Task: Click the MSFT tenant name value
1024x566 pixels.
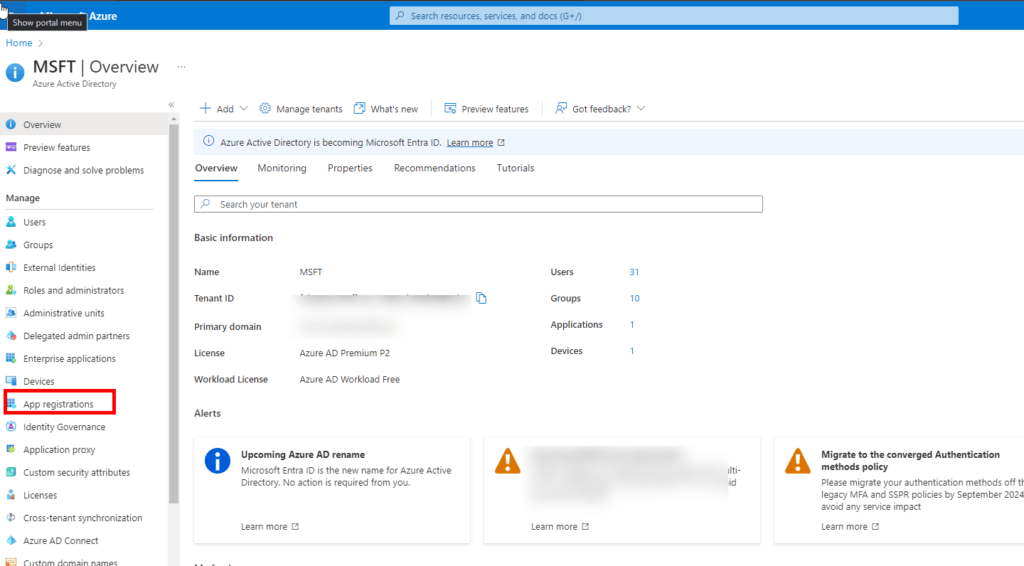Action: [311, 272]
